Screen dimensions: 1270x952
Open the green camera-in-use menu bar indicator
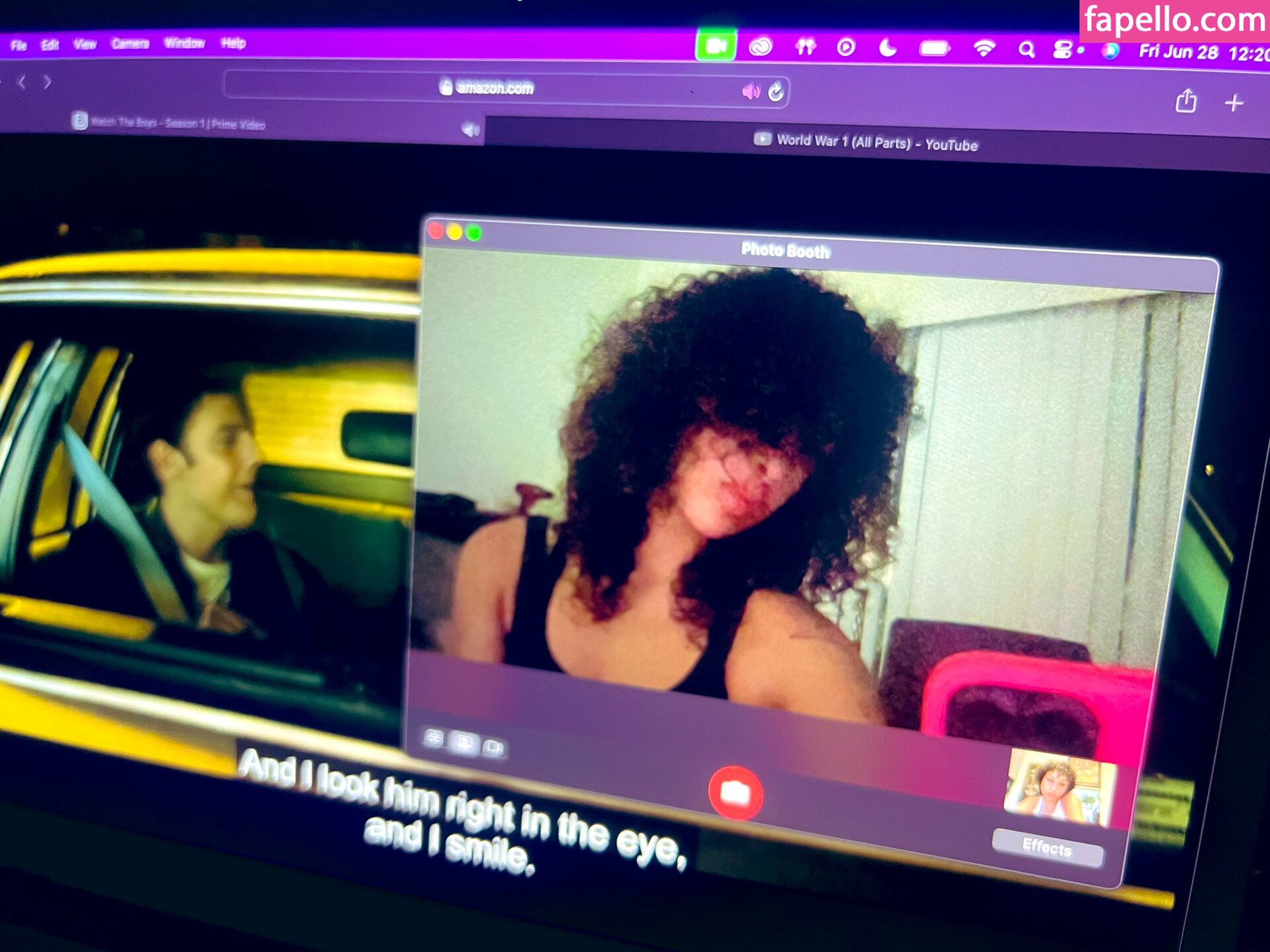[x=716, y=46]
